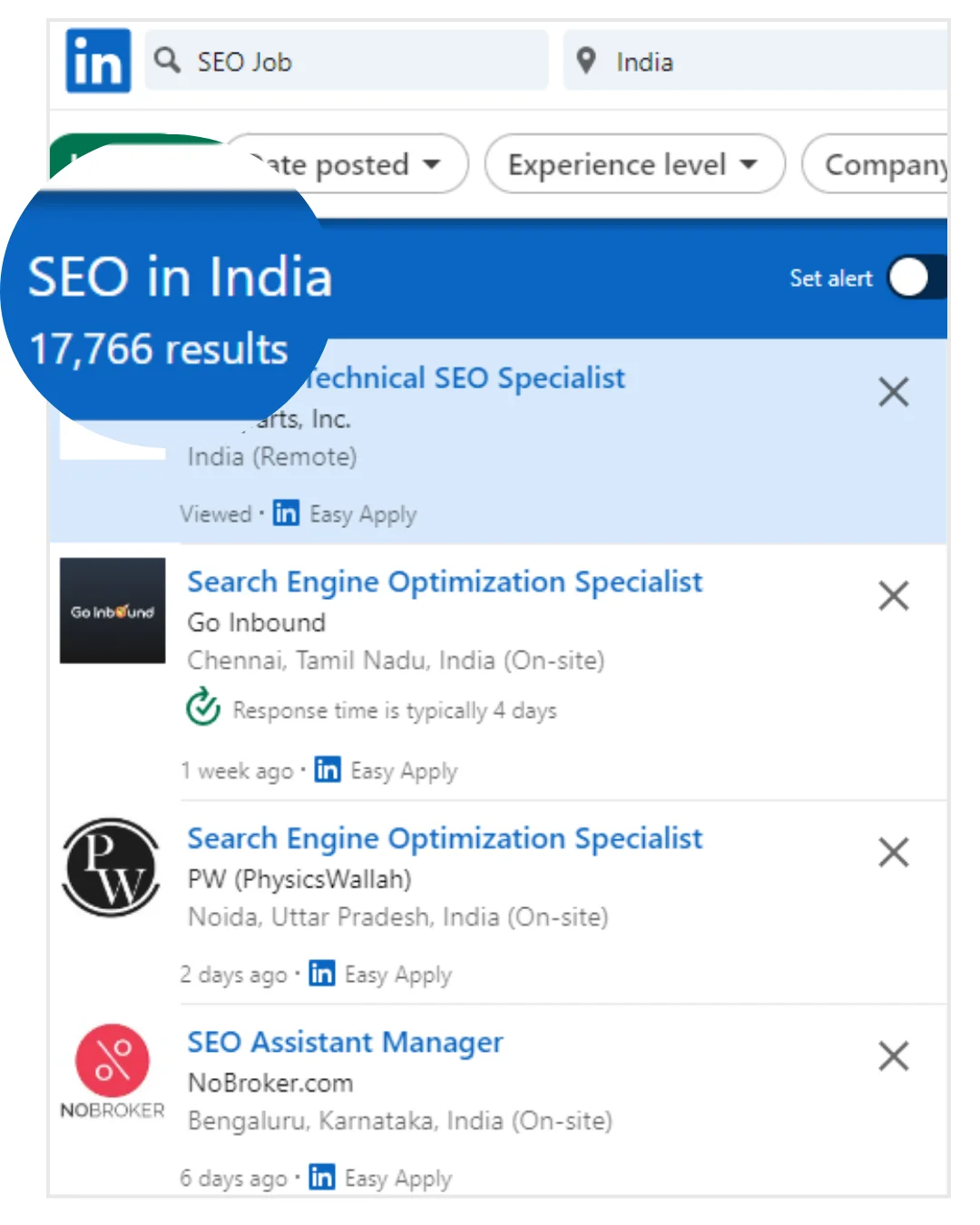
Task: Select the PW (PhysicsWallah) company name
Action: coord(299,879)
